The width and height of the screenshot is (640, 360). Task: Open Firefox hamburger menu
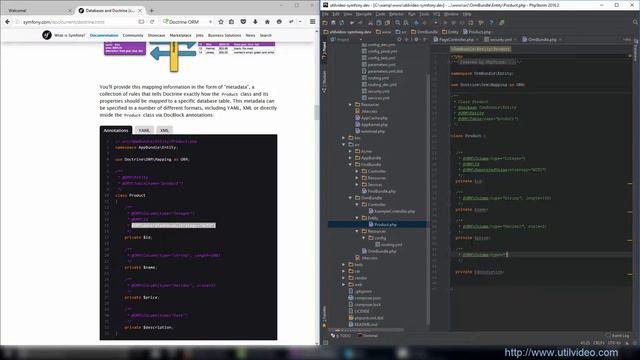(x=313, y=22)
